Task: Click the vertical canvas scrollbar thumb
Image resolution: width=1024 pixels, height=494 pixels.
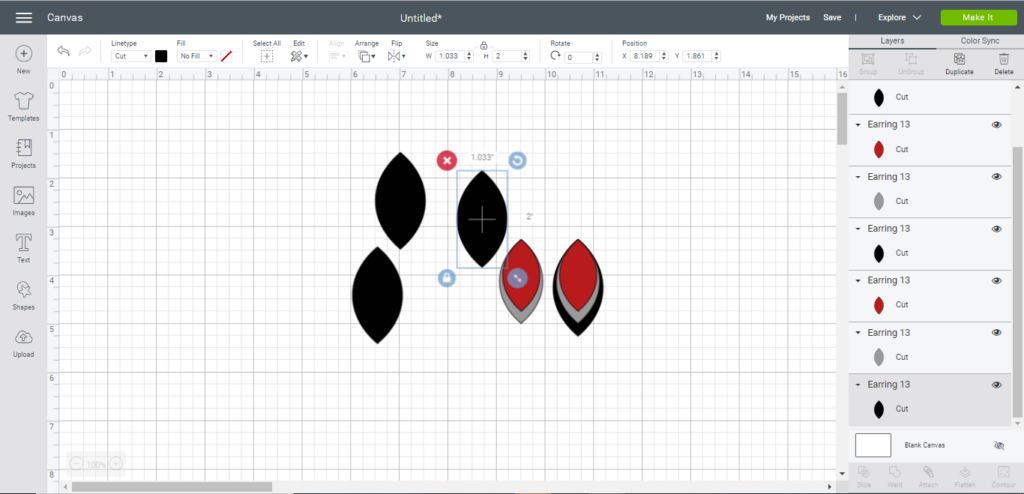Action: pyautogui.click(x=842, y=120)
